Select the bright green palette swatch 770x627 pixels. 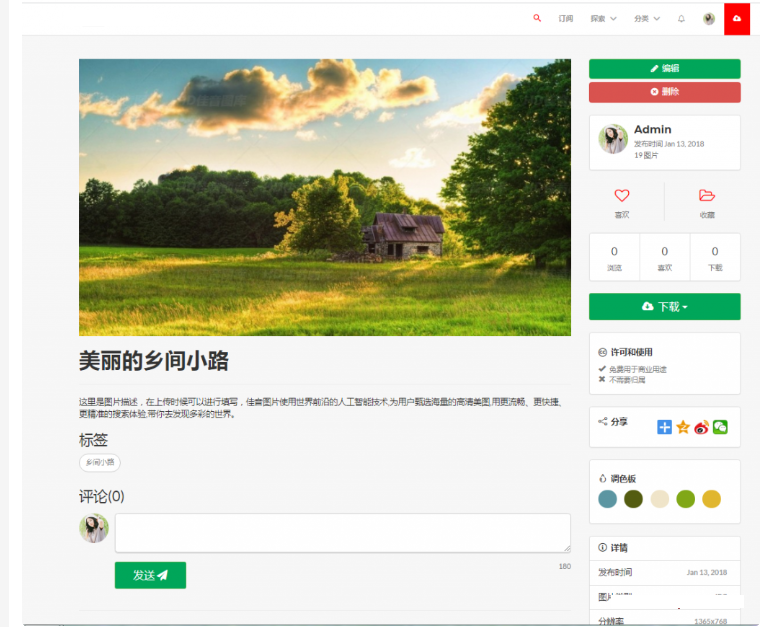tap(686, 499)
